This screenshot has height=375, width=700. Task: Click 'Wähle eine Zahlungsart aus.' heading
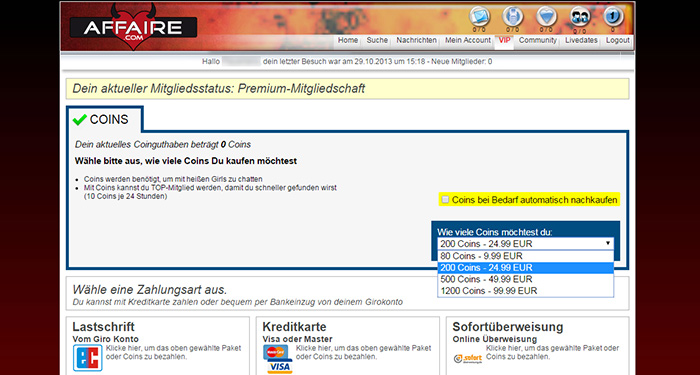point(150,289)
